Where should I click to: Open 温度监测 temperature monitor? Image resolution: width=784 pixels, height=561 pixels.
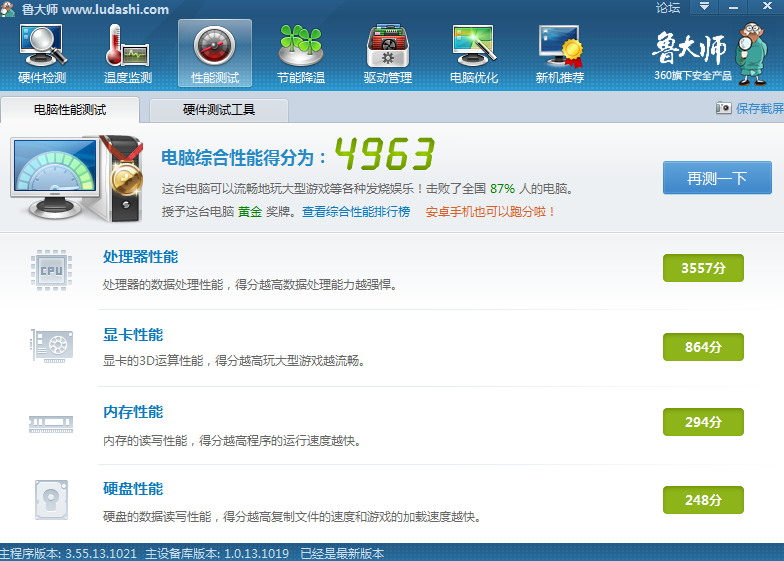(x=128, y=54)
